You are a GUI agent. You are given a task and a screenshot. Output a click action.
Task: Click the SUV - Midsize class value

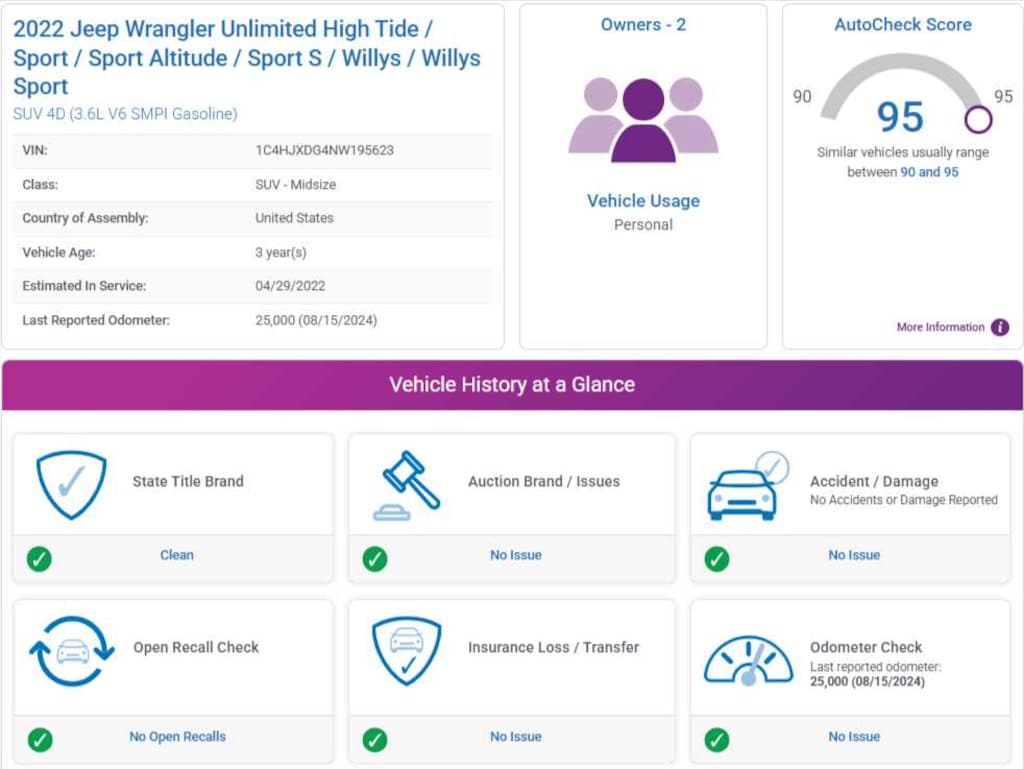296,185
